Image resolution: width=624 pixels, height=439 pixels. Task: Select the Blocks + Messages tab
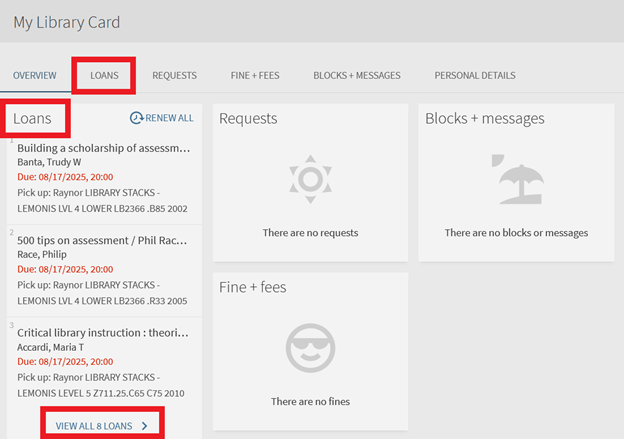point(356,75)
